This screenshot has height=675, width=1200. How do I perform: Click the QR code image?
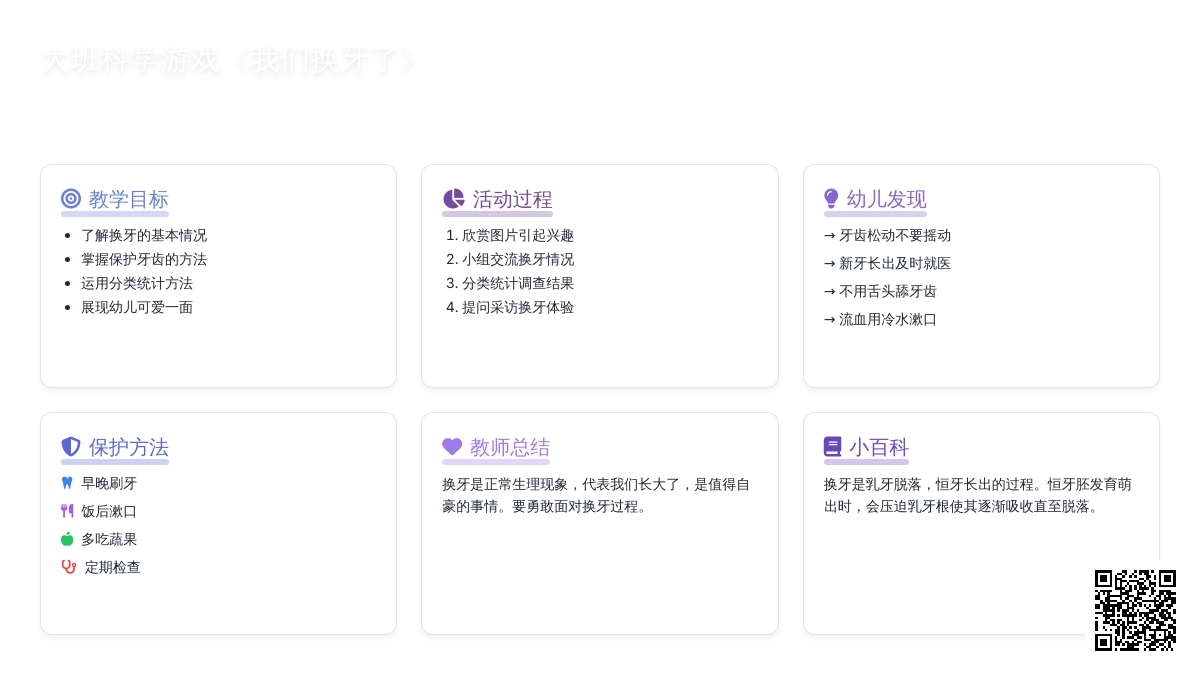[x=1135, y=610]
